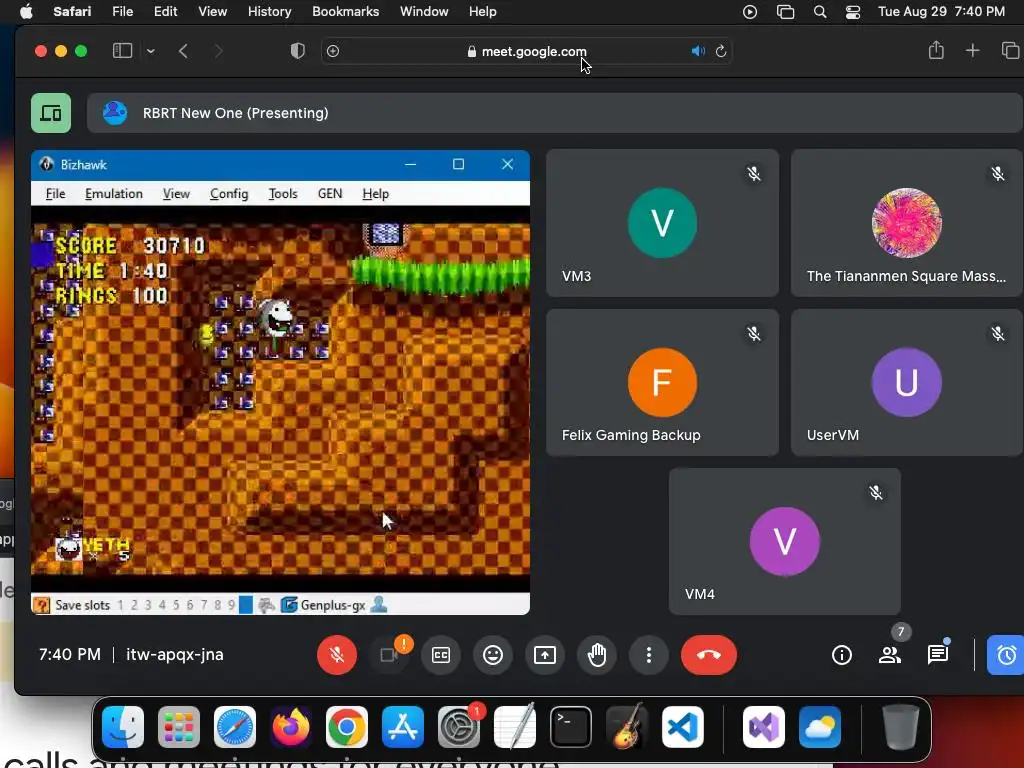Open the Safari History menu
1024x768 pixels.
coord(269,12)
